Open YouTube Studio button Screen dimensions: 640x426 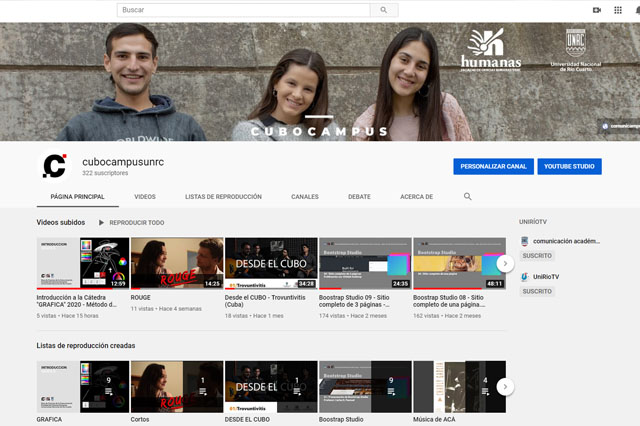(569, 166)
